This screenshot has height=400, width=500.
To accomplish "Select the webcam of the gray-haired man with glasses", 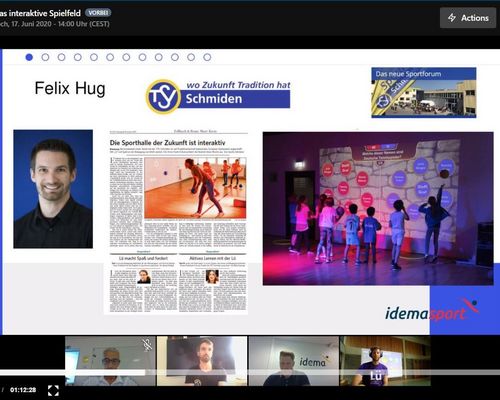I will [x=110, y=361].
